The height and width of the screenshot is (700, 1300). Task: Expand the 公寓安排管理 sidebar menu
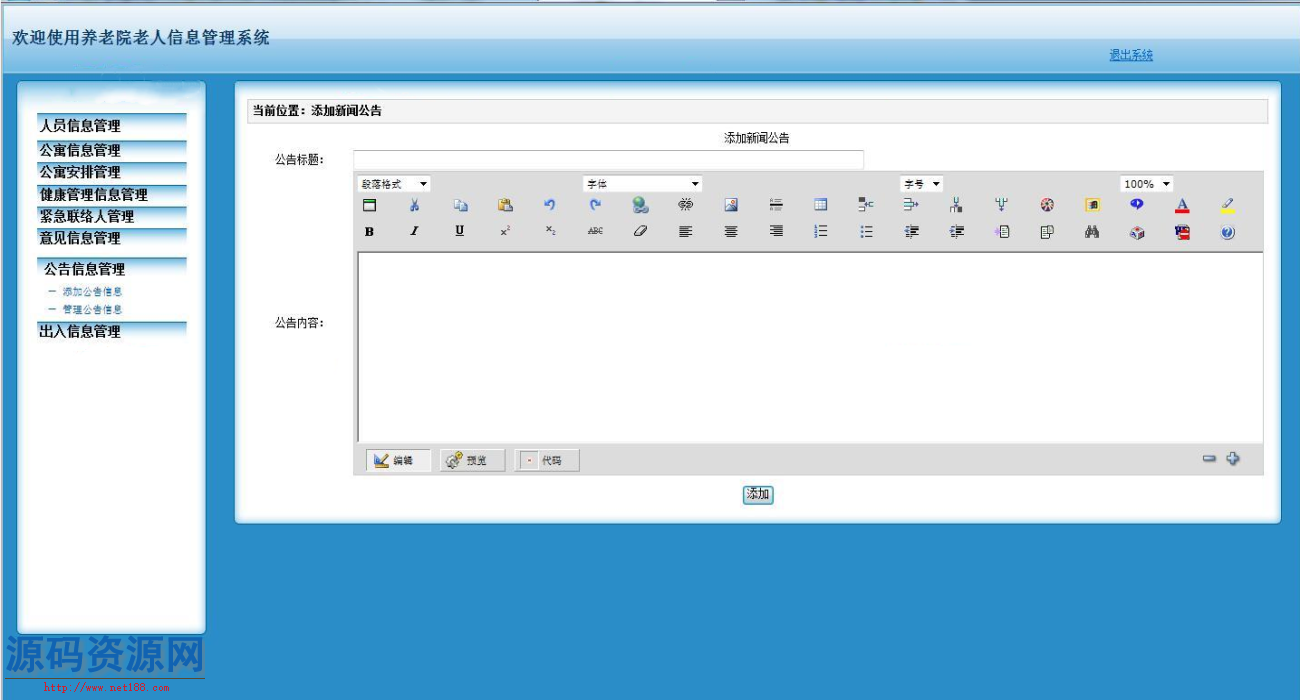pyautogui.click(x=80, y=172)
